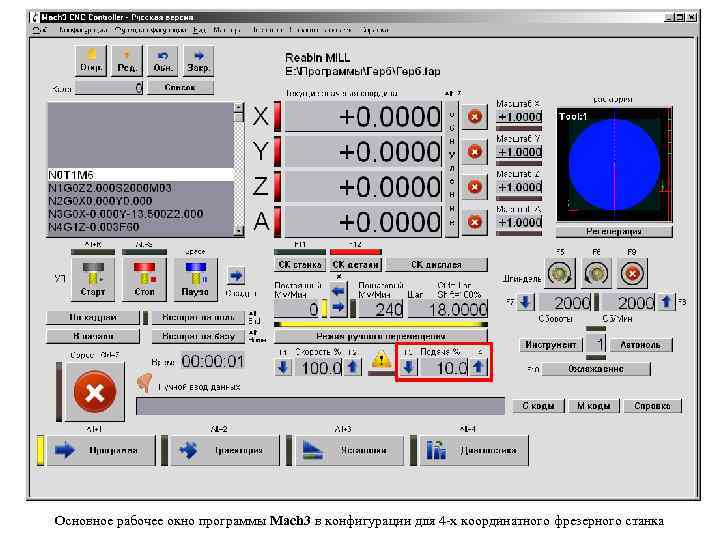Click the СК дисплея button
Viewport: 720px width, 540px height.
click(x=437, y=264)
